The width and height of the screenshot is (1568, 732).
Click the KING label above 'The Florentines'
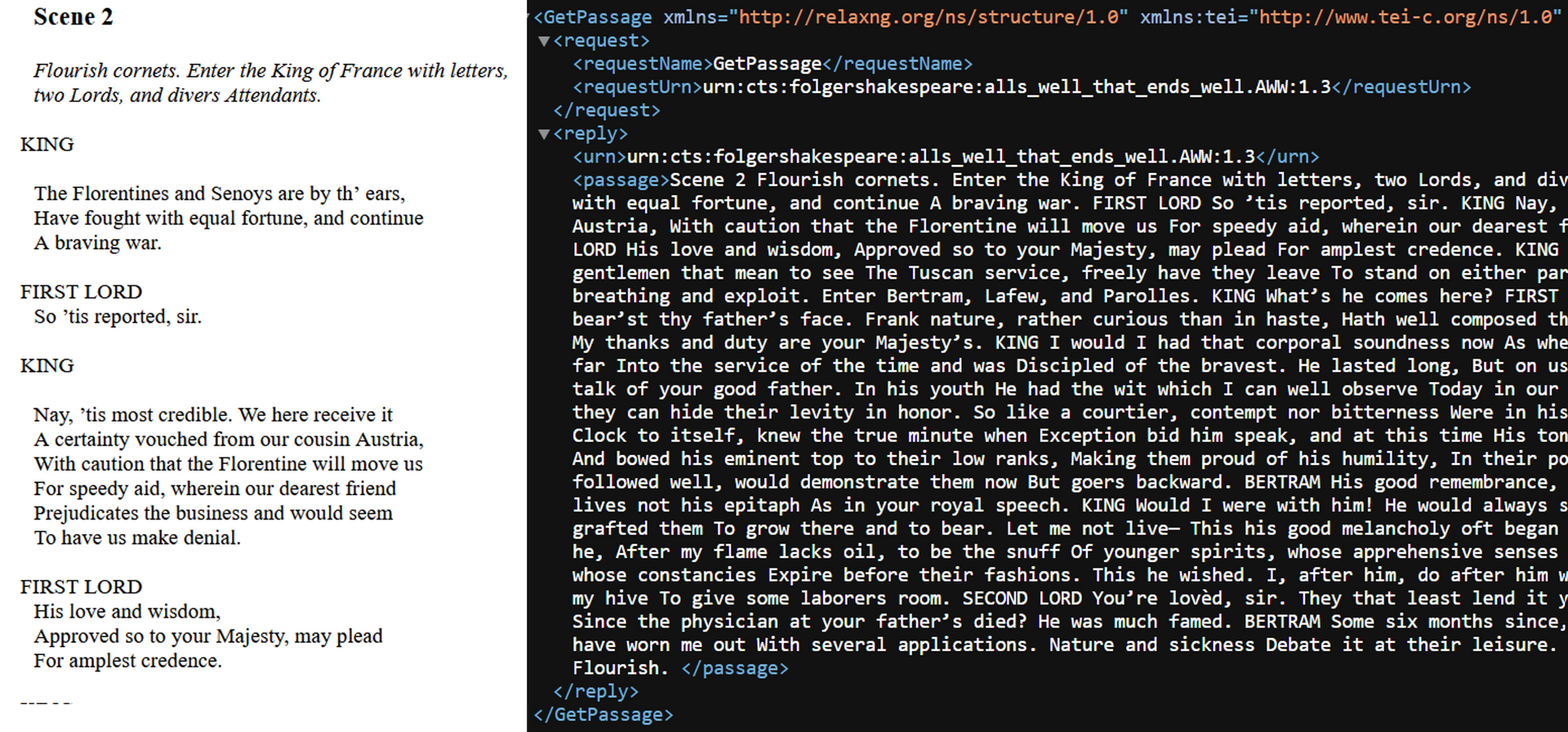47,145
